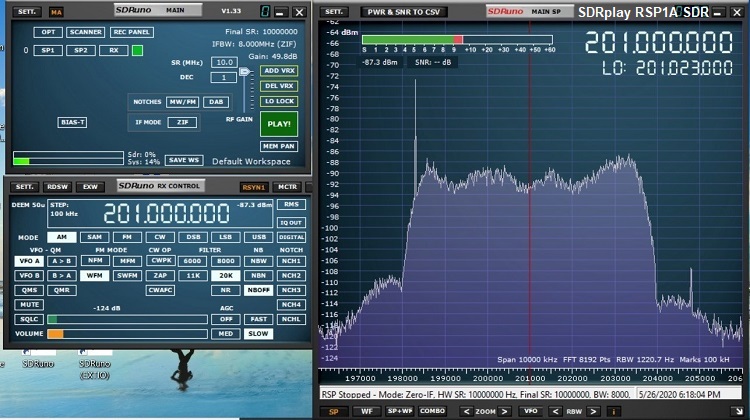
Task: Click the SR (MHz) value field
Action: coord(224,62)
